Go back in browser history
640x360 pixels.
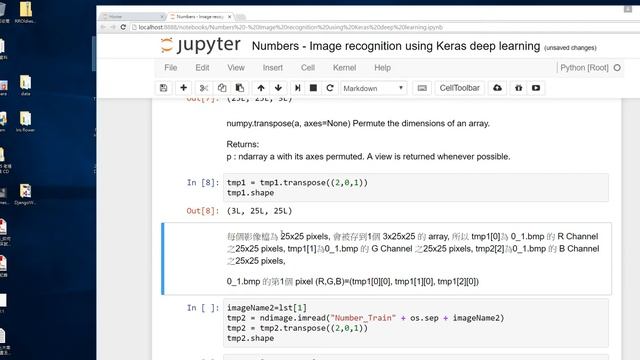click(x=103, y=27)
